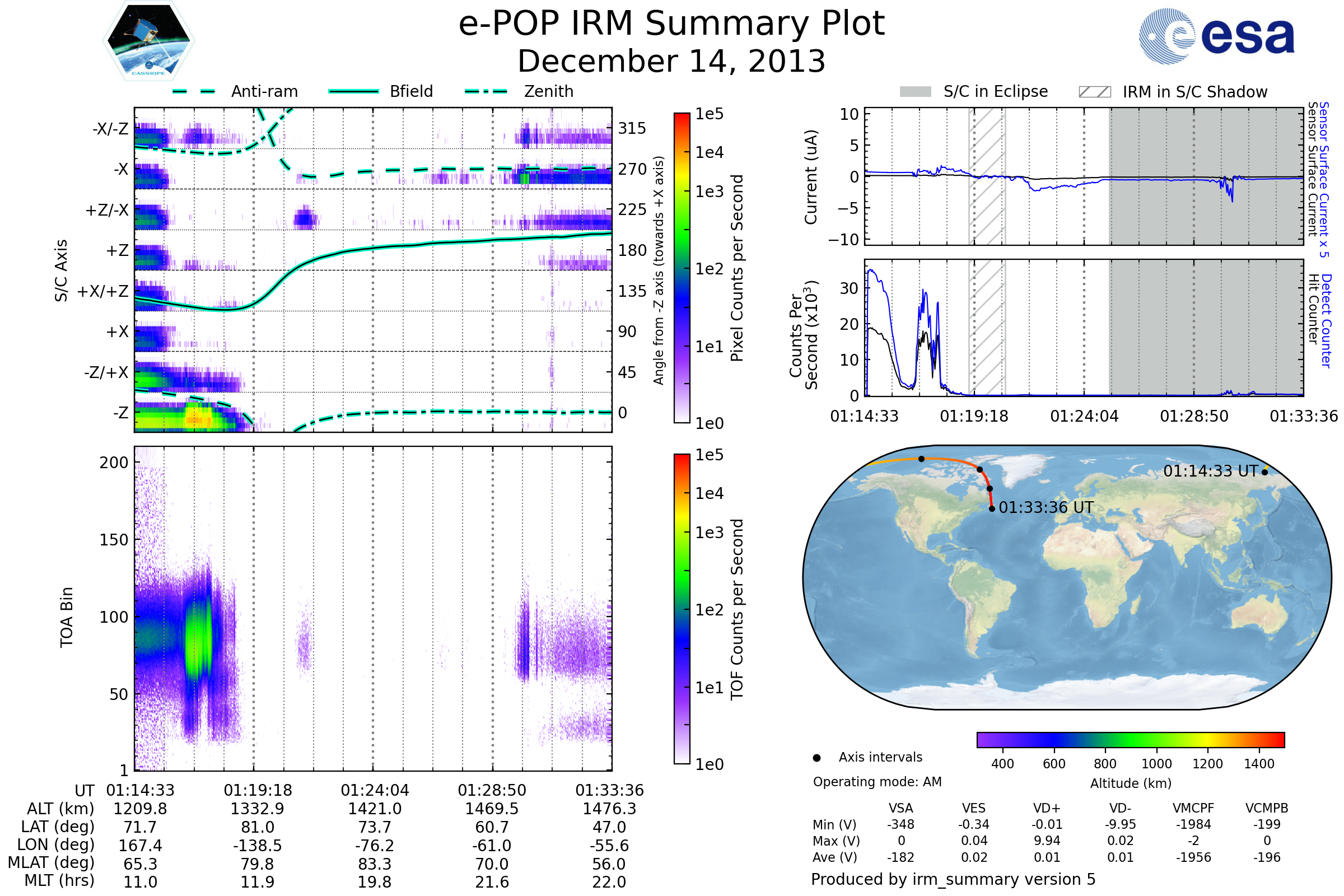
Task: Click the ESA logo
Action: (x=1216, y=36)
